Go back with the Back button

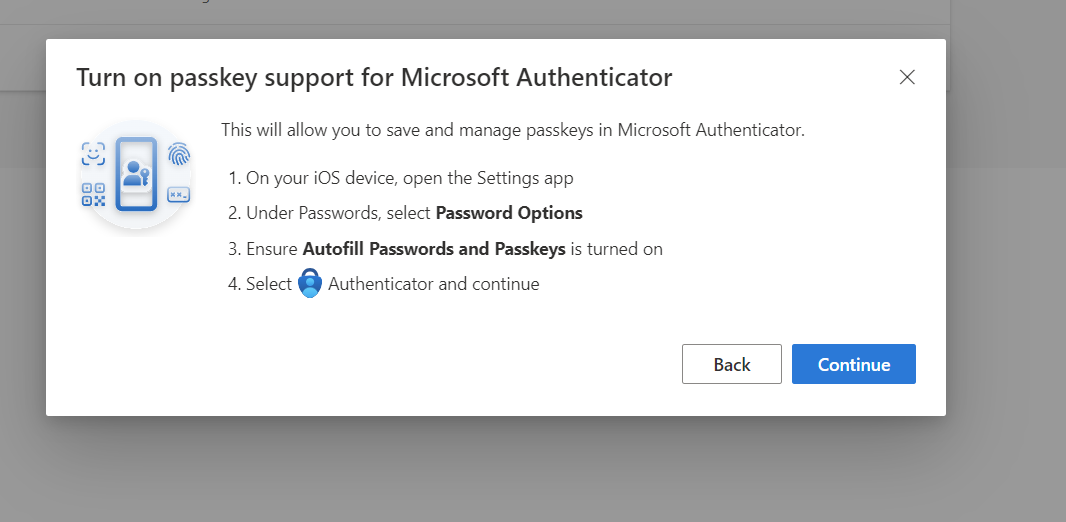click(x=731, y=365)
